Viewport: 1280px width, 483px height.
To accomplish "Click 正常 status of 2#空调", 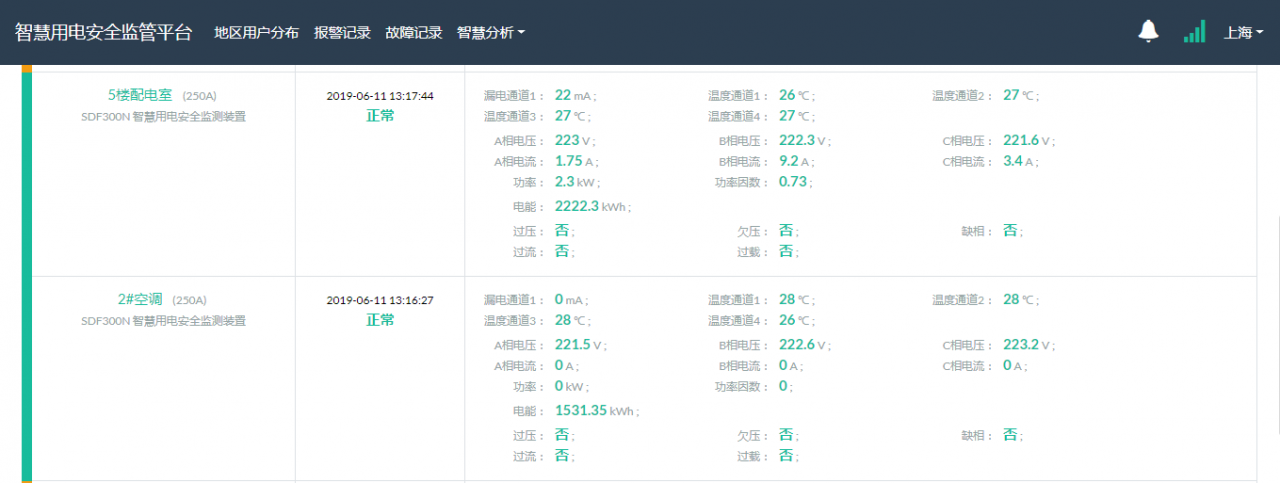I will point(380,320).
